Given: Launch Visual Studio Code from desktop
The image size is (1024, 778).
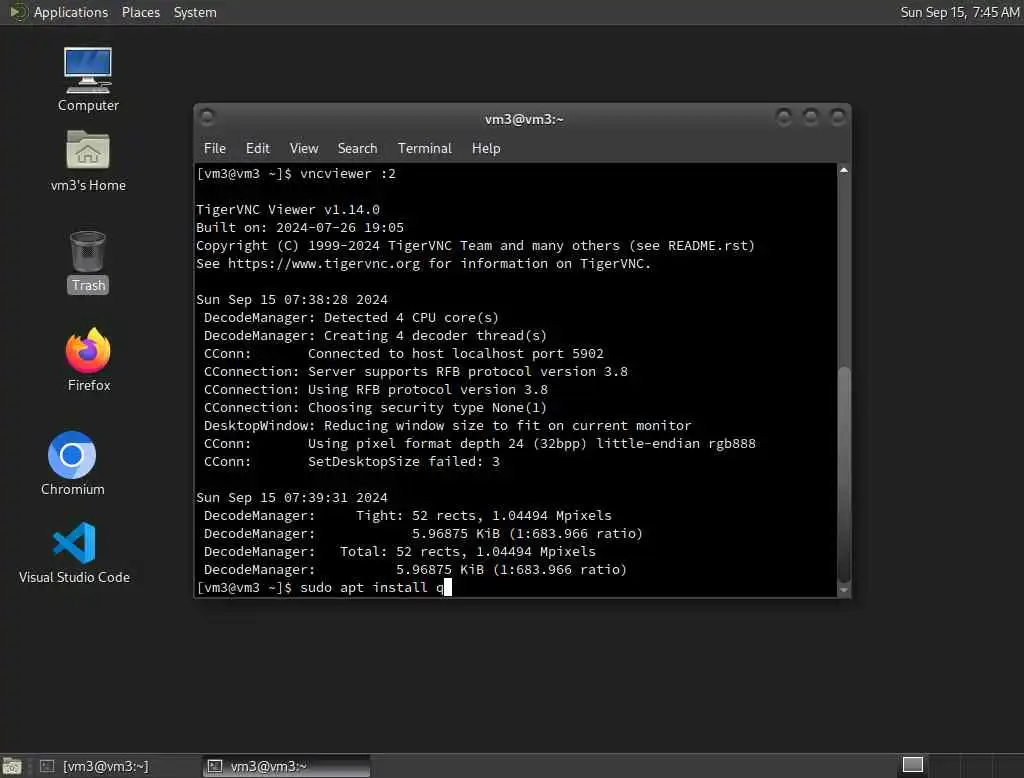Looking at the screenshot, I should click(74, 552).
